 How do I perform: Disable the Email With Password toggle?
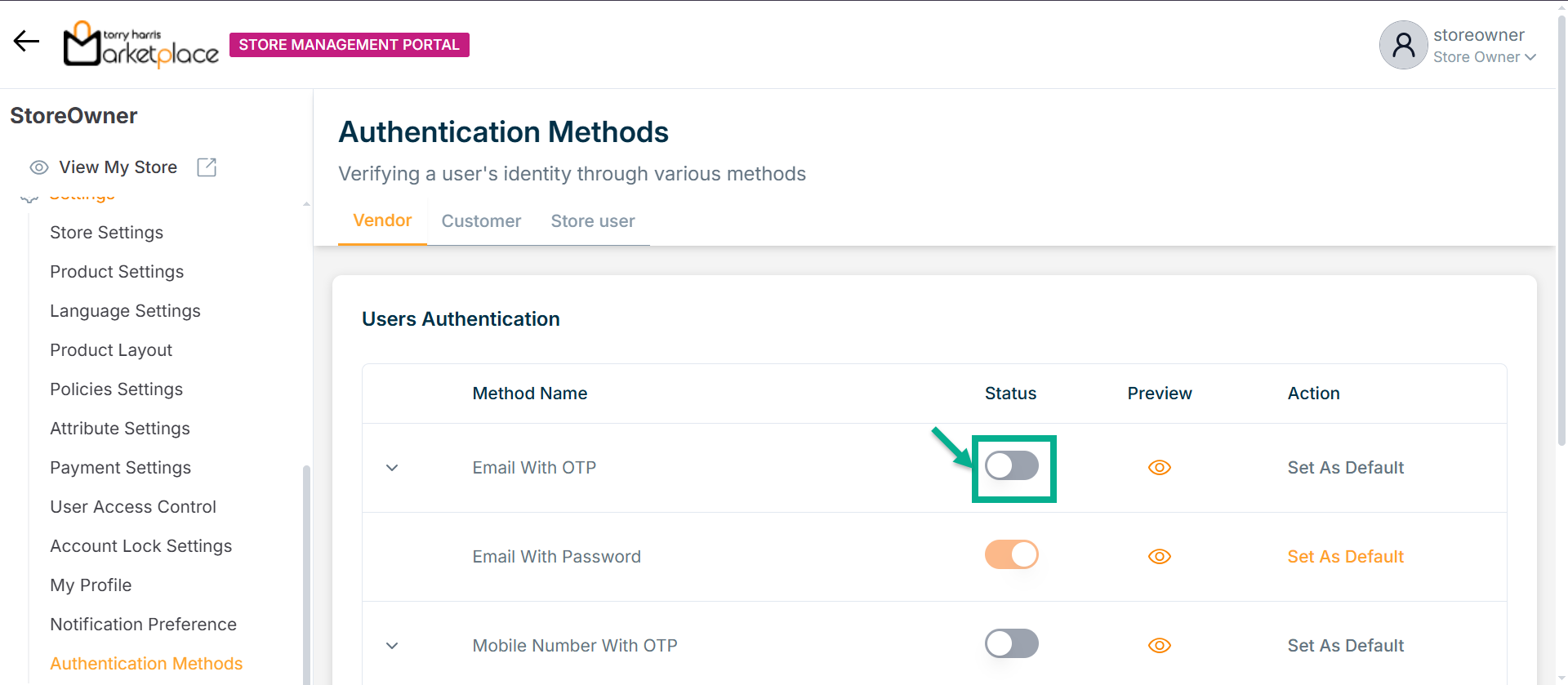pos(1011,555)
